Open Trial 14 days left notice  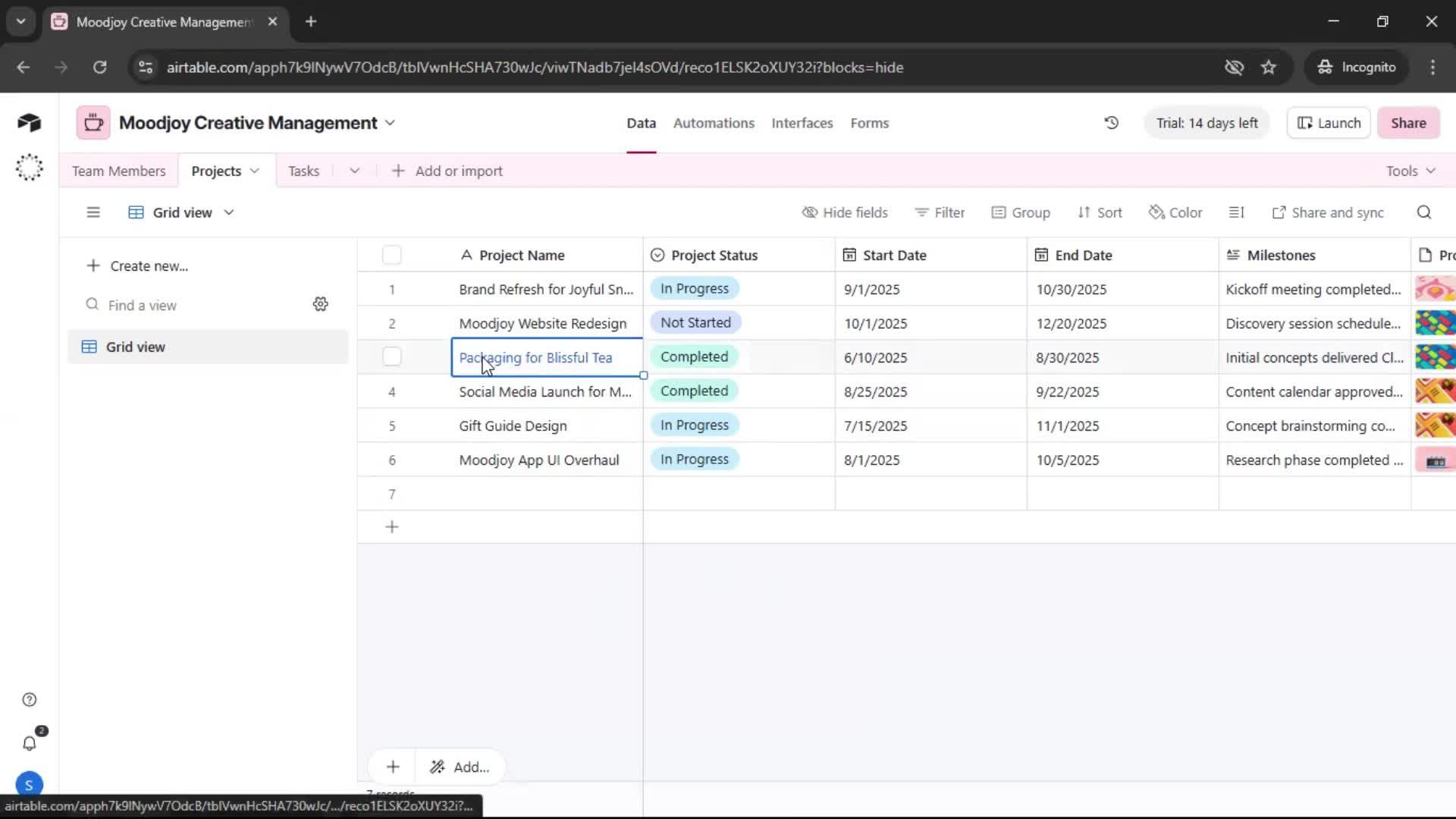(1207, 123)
